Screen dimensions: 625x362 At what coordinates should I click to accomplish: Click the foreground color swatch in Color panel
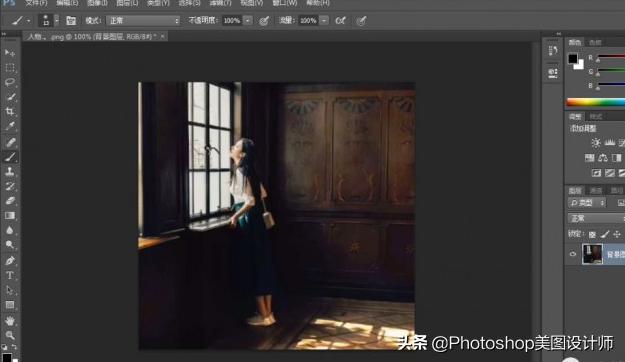[573, 59]
